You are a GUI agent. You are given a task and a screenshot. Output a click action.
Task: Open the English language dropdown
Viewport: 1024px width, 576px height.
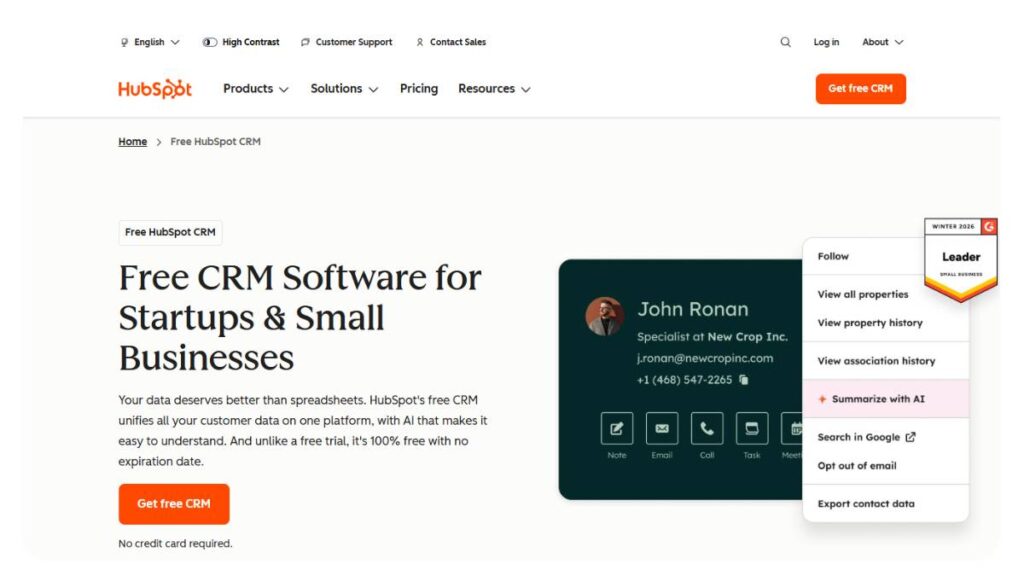point(150,42)
